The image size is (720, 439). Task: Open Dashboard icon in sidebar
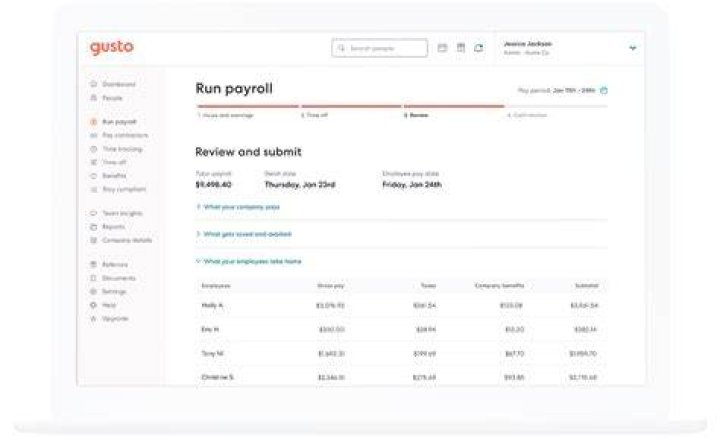point(94,84)
